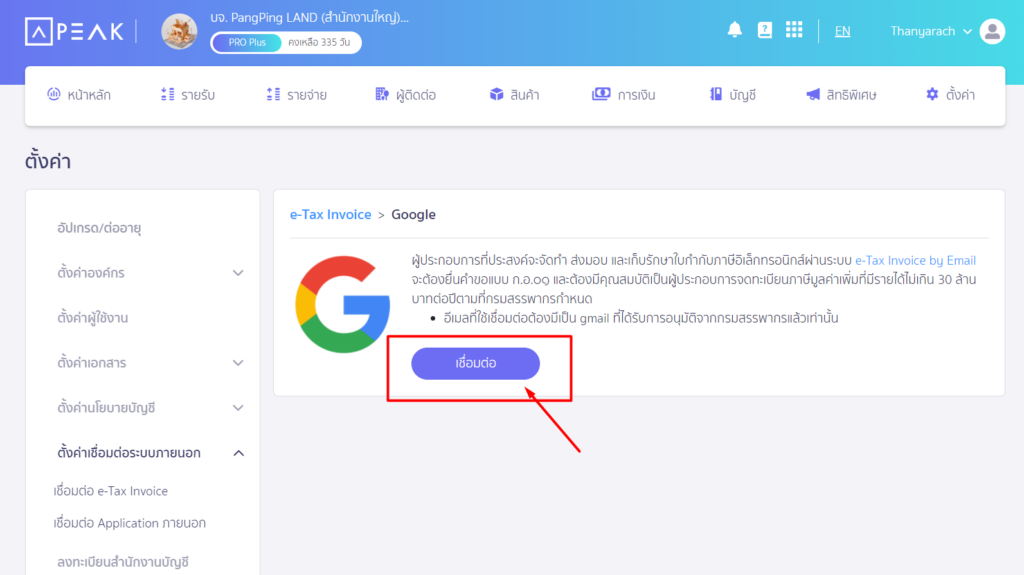Open the apps grid icon

[794, 30]
